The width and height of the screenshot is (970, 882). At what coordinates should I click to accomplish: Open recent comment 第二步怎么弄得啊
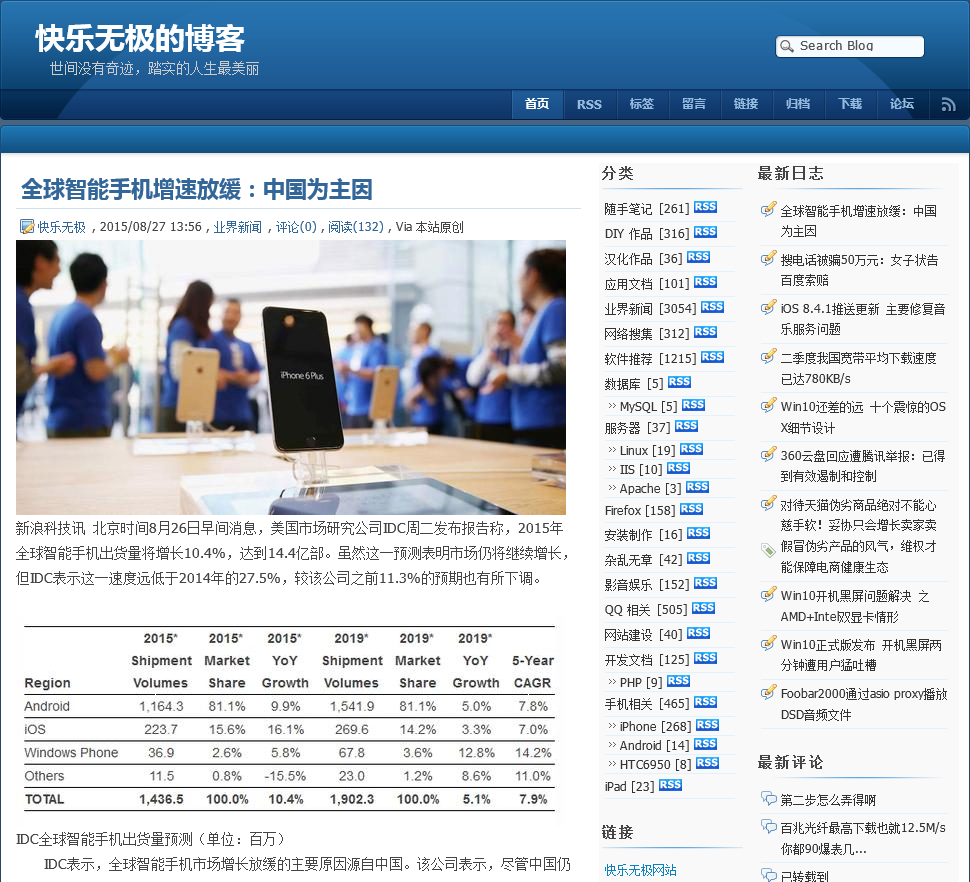coord(828,800)
